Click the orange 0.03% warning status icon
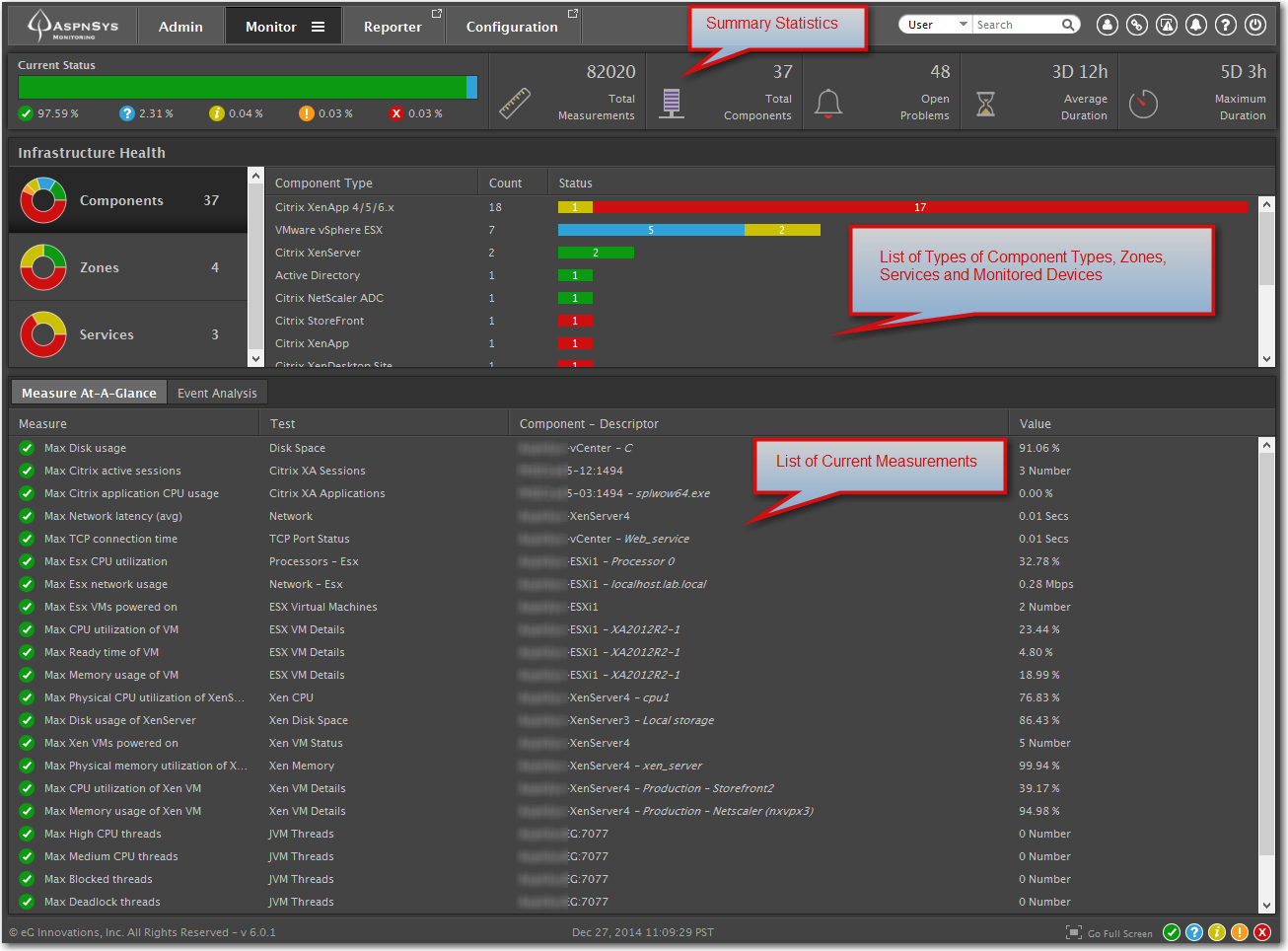The image size is (1288, 951). [x=307, y=113]
